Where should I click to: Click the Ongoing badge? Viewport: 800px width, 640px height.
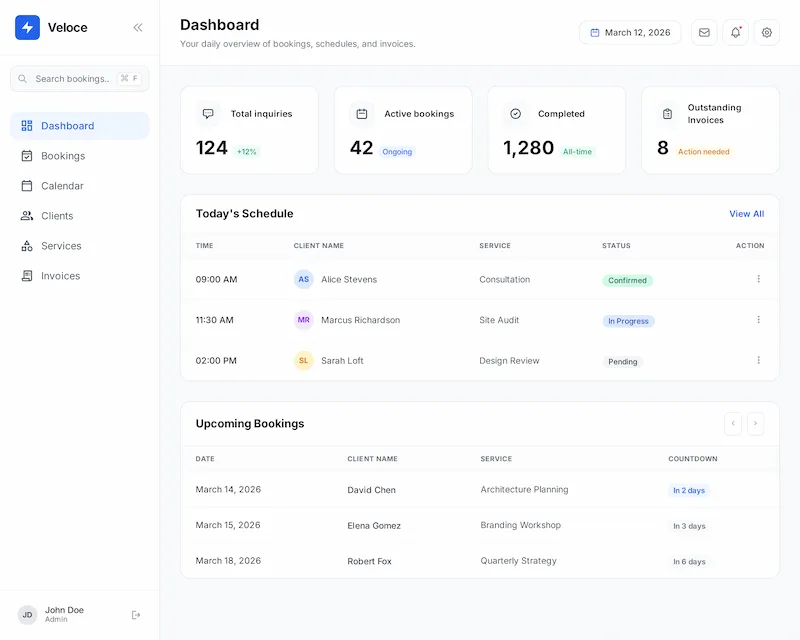[397, 152]
